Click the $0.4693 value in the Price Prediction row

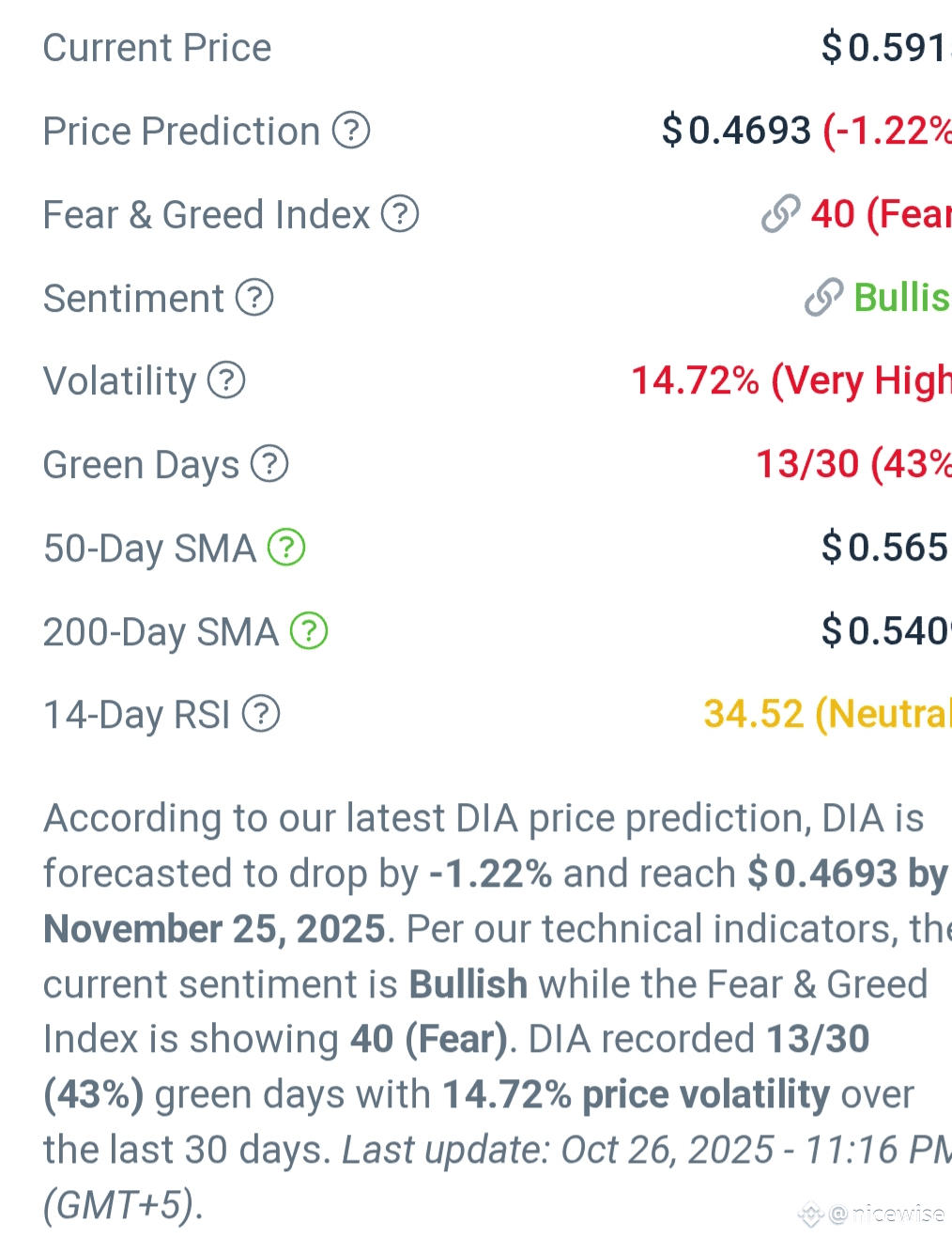[736, 131]
